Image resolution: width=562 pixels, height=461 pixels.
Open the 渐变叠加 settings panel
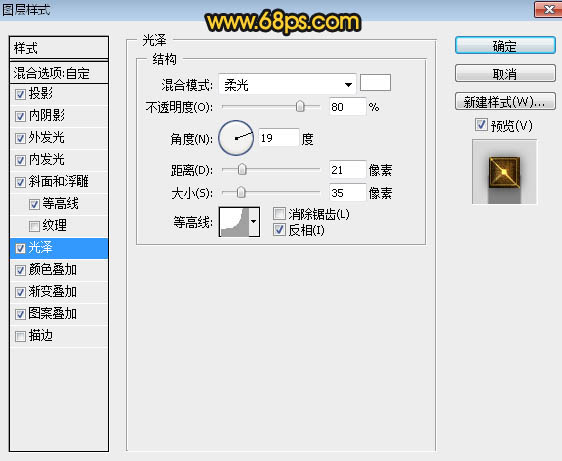tap(53, 292)
